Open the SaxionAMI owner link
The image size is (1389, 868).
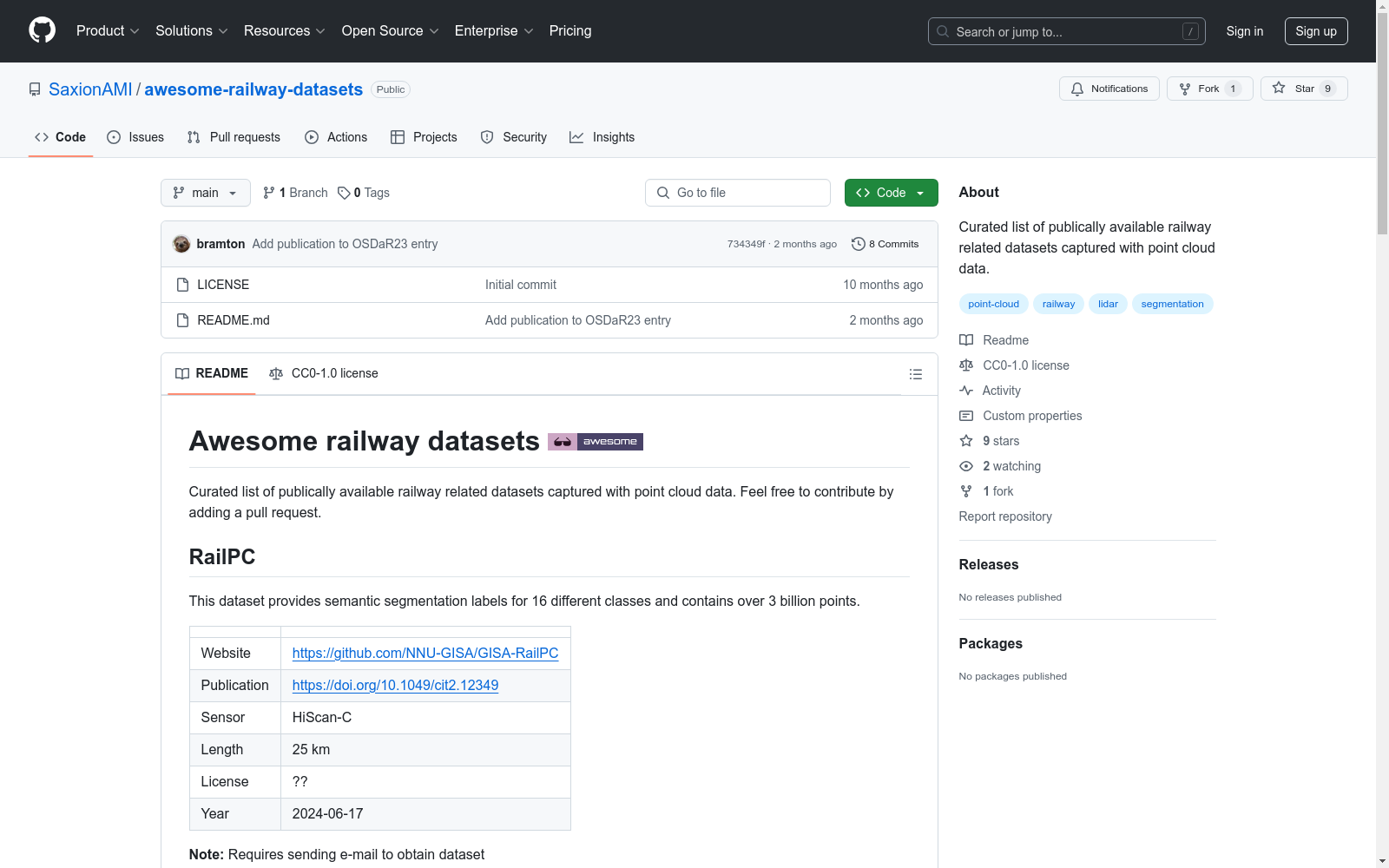pyautogui.click(x=90, y=89)
